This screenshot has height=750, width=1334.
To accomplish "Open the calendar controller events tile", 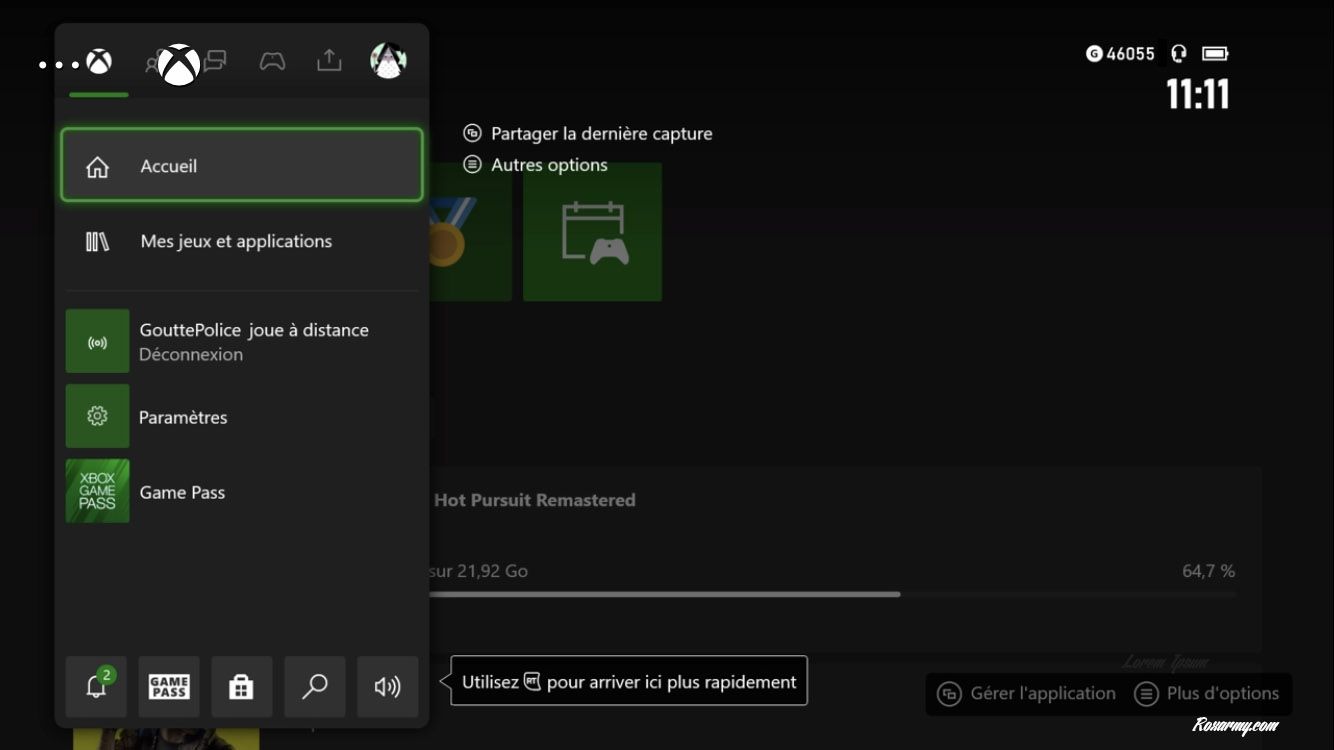I will click(x=592, y=232).
